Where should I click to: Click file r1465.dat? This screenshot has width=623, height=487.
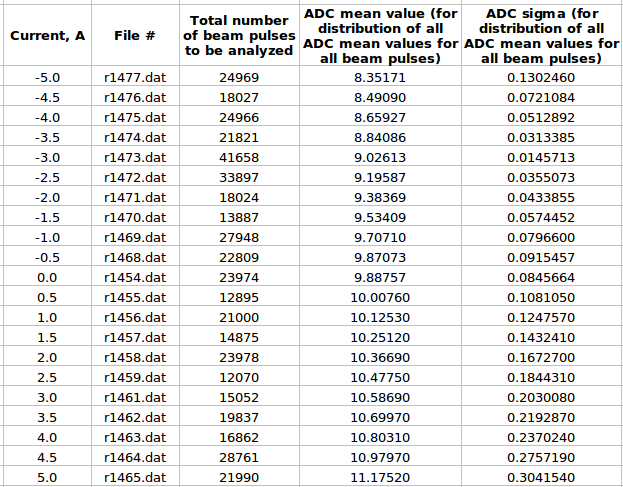(x=135, y=477)
